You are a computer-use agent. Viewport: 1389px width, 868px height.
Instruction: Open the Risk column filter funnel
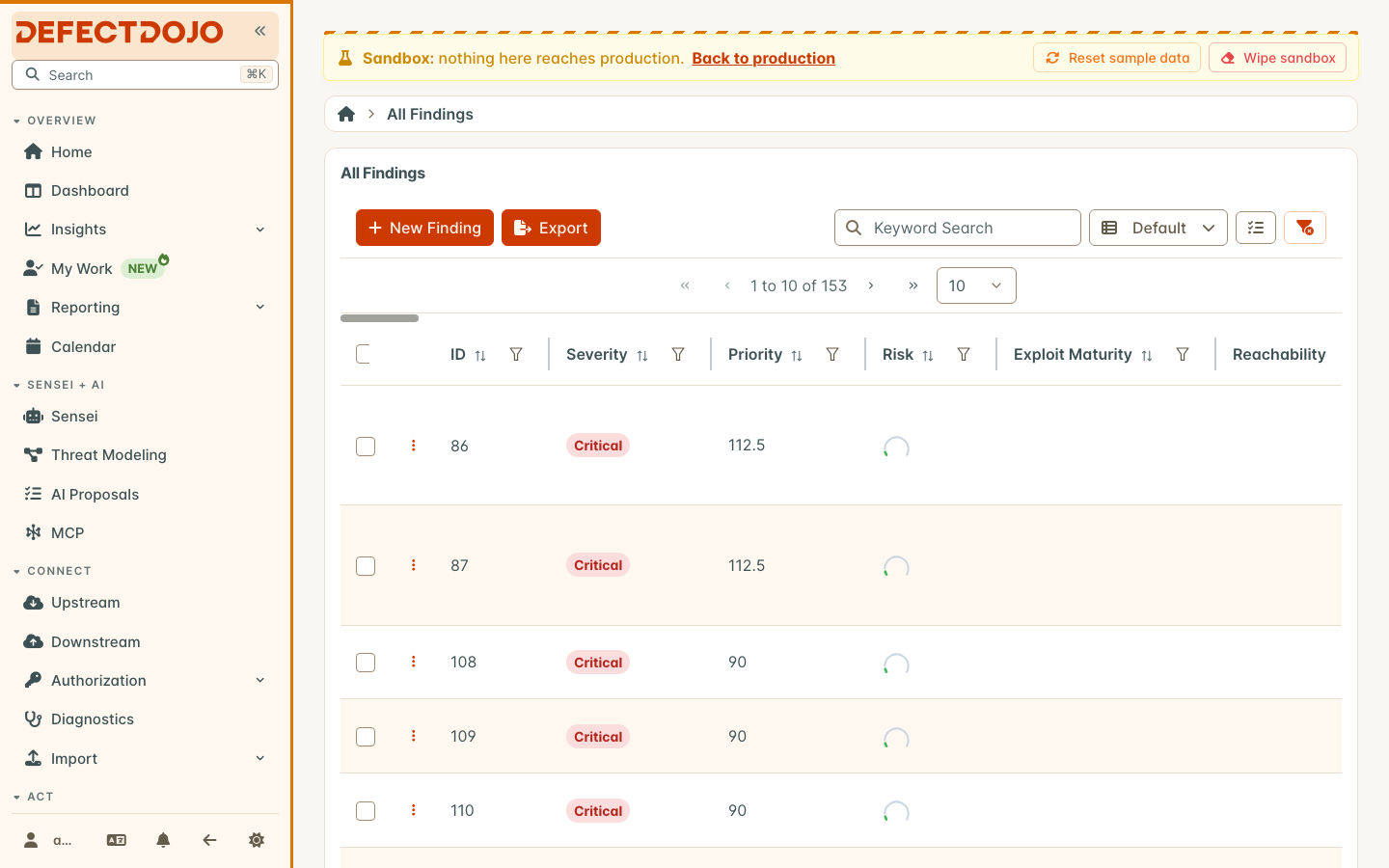tap(964, 355)
